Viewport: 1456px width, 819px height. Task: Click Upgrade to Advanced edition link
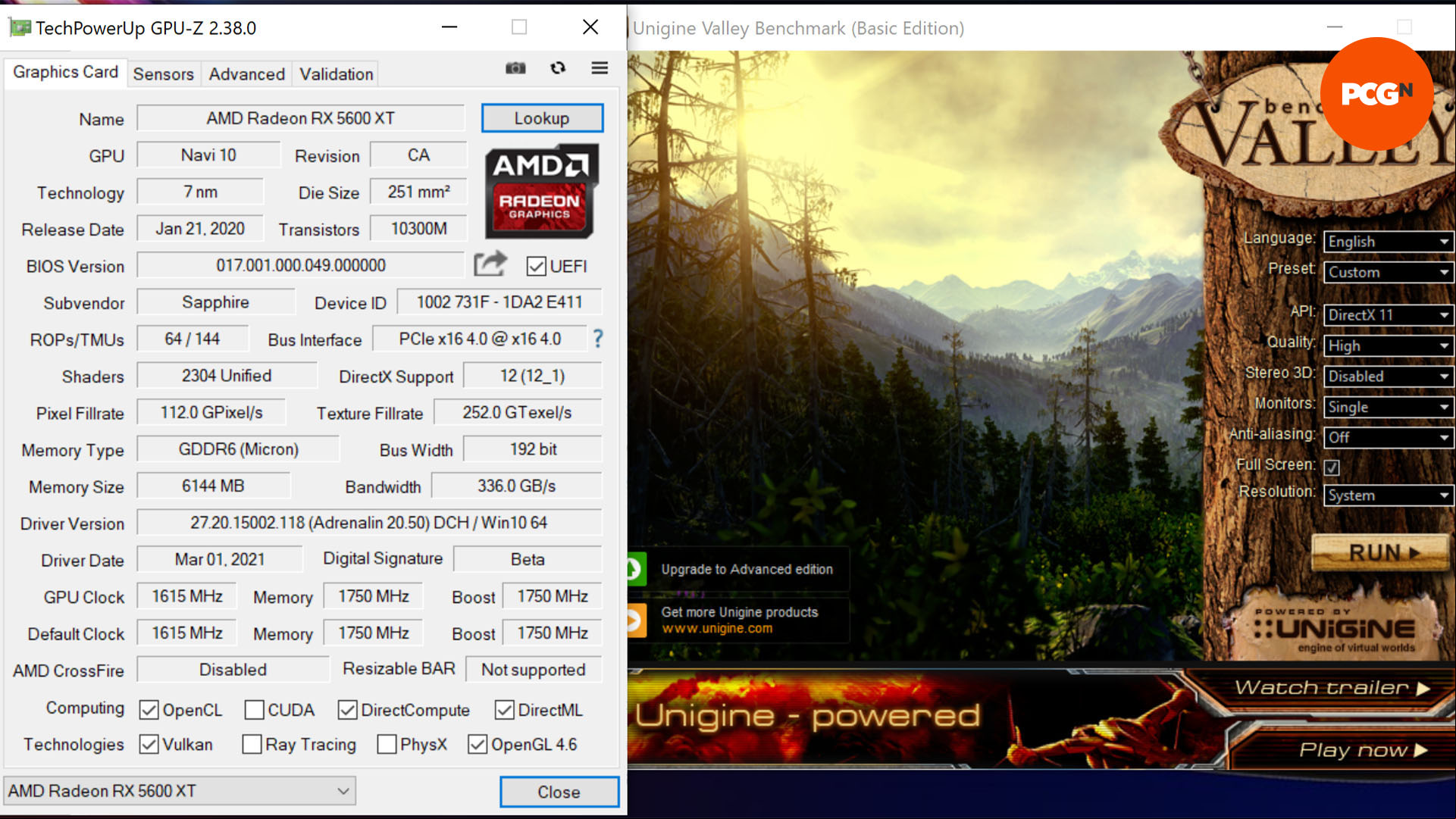click(x=747, y=570)
